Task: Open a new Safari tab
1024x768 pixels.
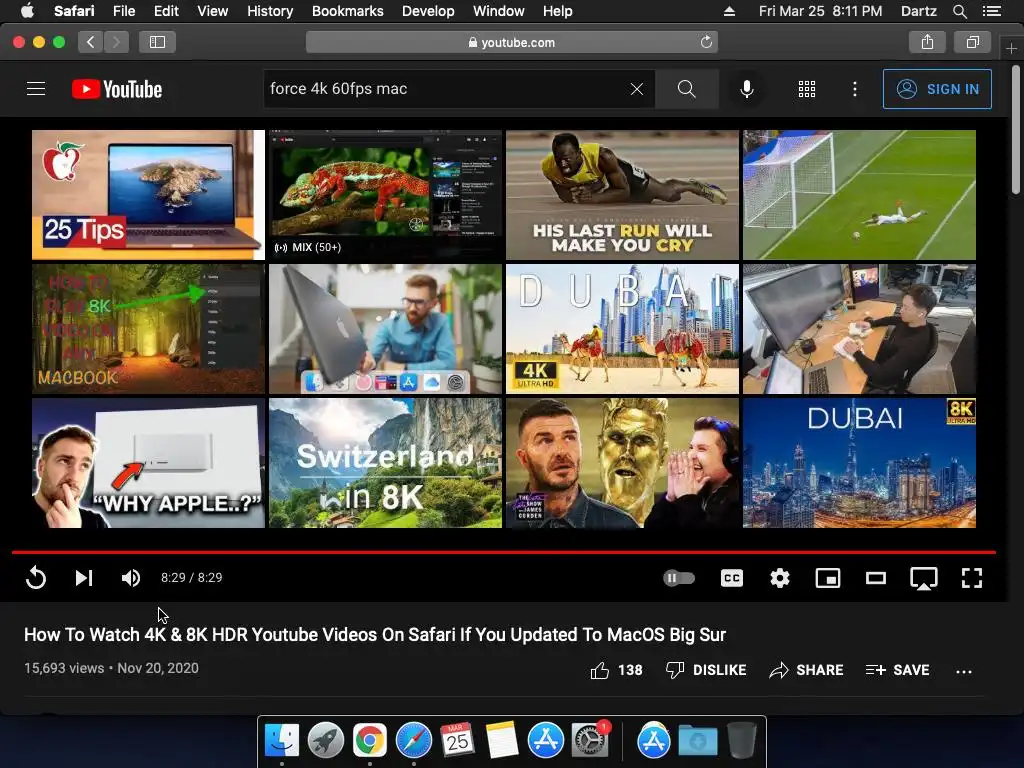Action: pyautogui.click(x=1011, y=48)
